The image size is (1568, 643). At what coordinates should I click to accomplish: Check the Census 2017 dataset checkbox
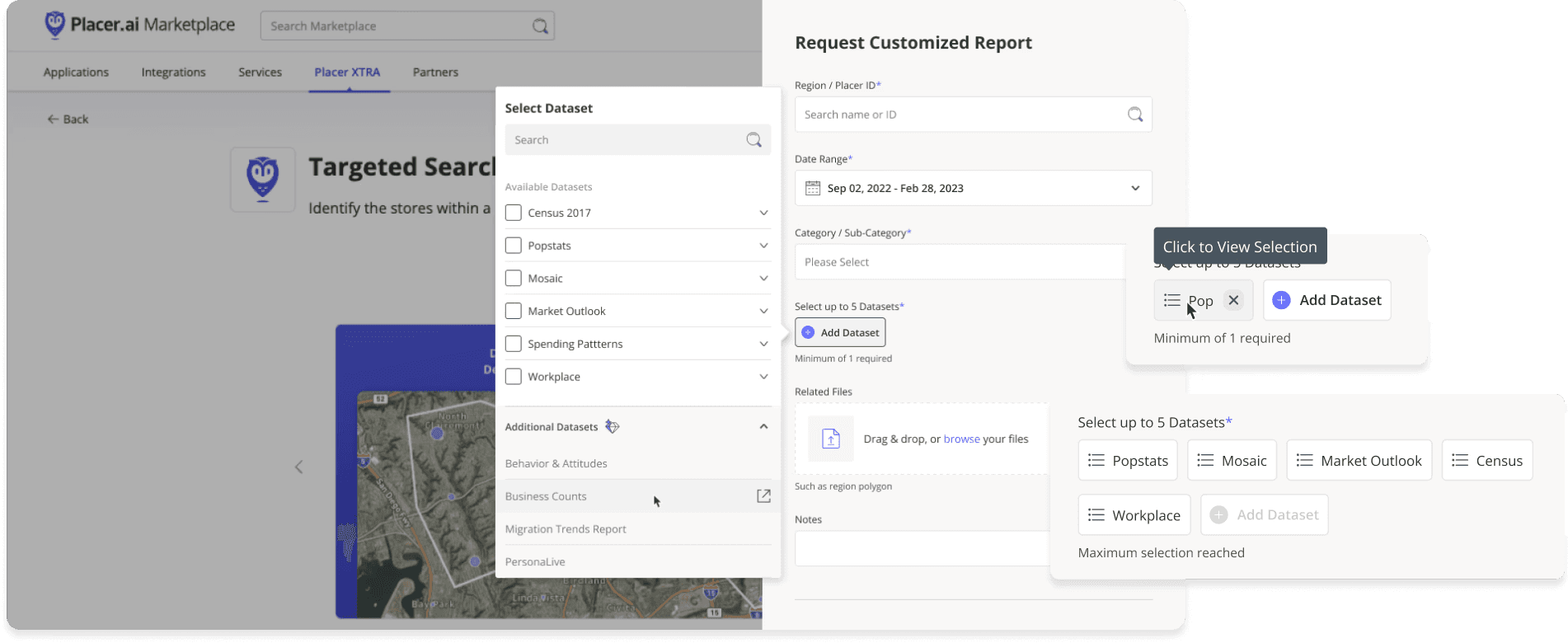513,213
